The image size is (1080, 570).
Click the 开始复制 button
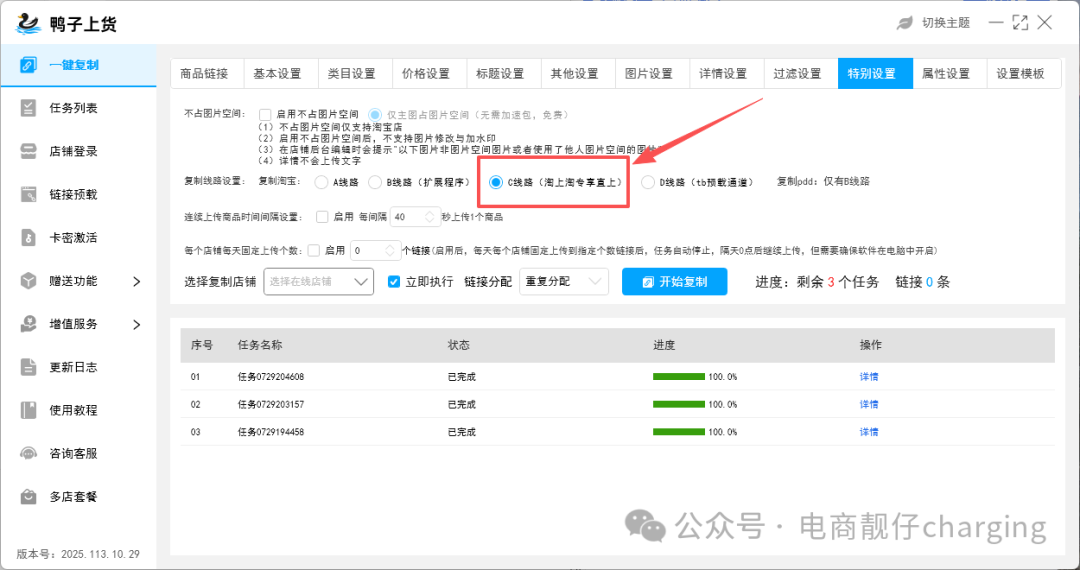[x=674, y=282]
